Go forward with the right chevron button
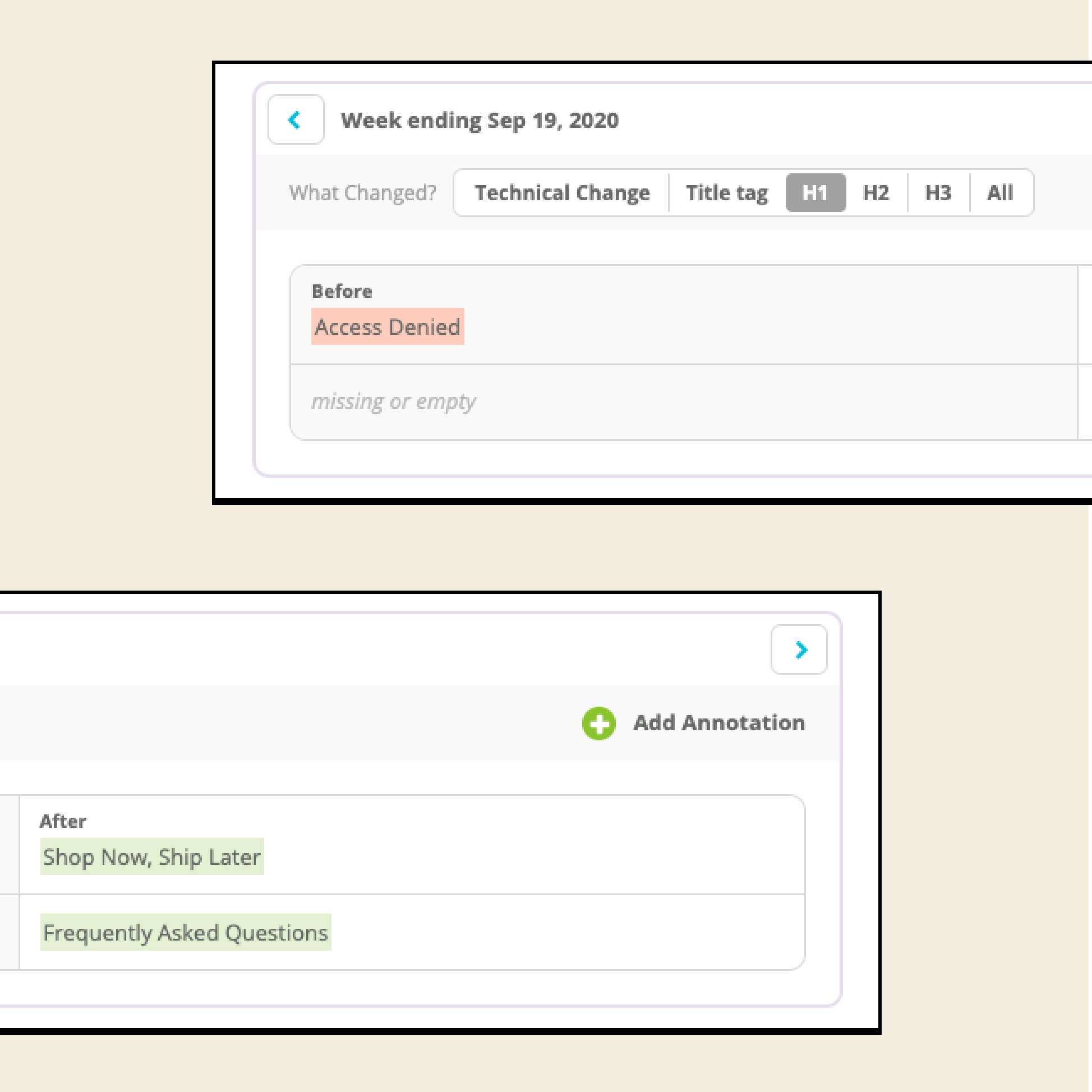This screenshot has width=1092, height=1092. tap(799, 649)
